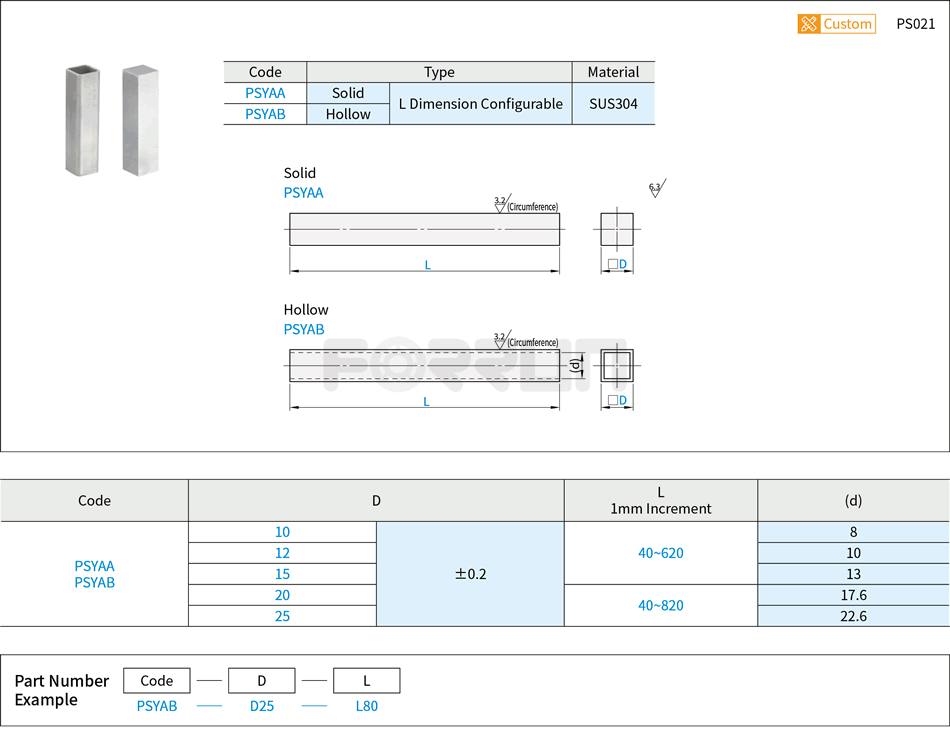Screen dimensions: 950x730
Task: Select the 40~820 length range cell
Action: pos(660,606)
